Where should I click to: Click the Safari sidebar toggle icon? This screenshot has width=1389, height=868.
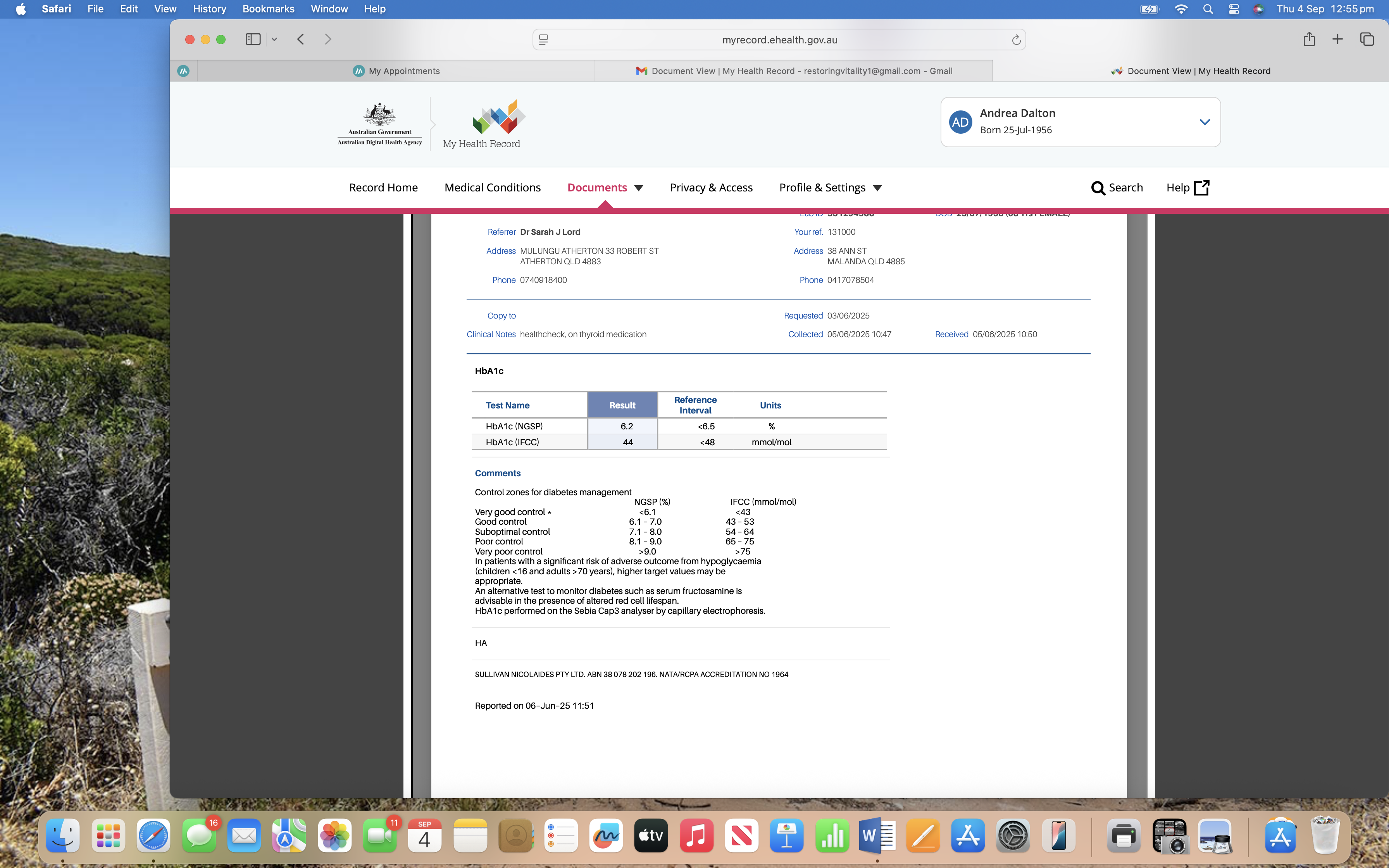click(253, 39)
